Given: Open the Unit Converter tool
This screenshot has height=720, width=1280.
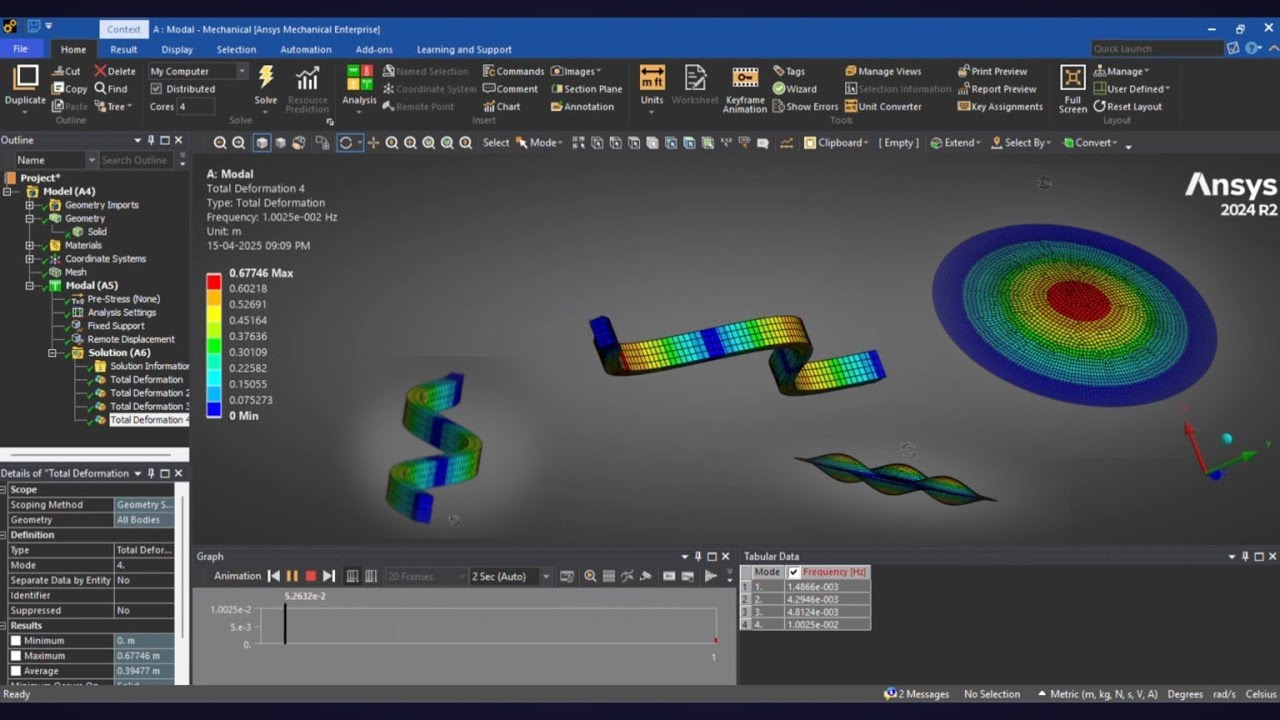Looking at the screenshot, I should [x=883, y=107].
